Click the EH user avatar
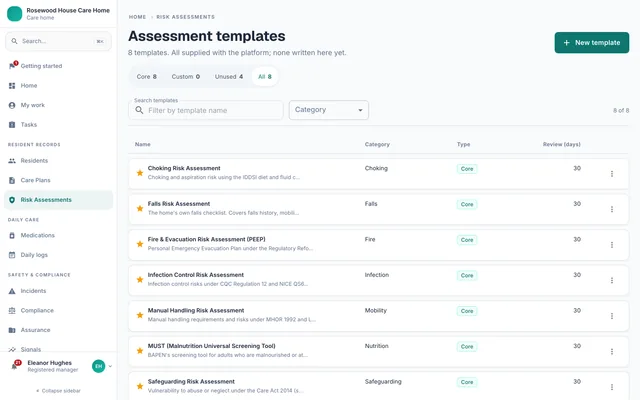This screenshot has width=640, height=400. point(98,366)
